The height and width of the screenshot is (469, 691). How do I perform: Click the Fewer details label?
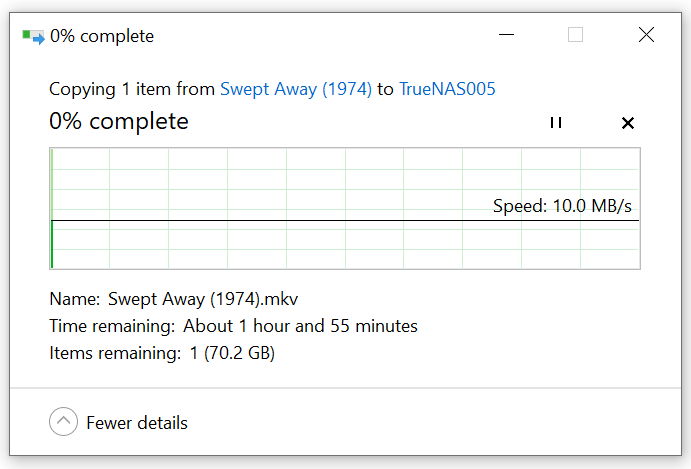(x=137, y=422)
